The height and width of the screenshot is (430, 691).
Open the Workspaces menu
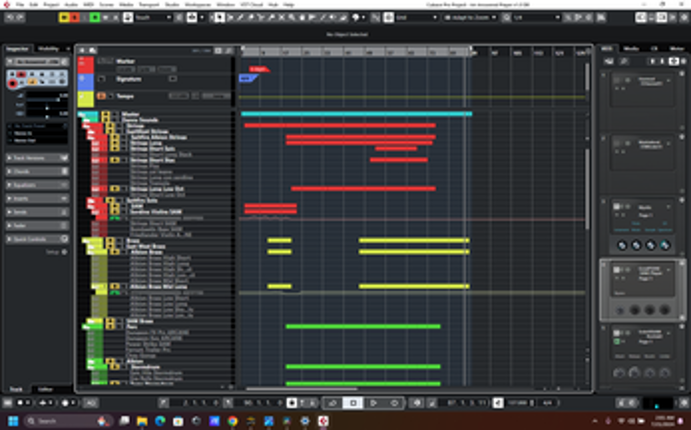click(198, 4)
